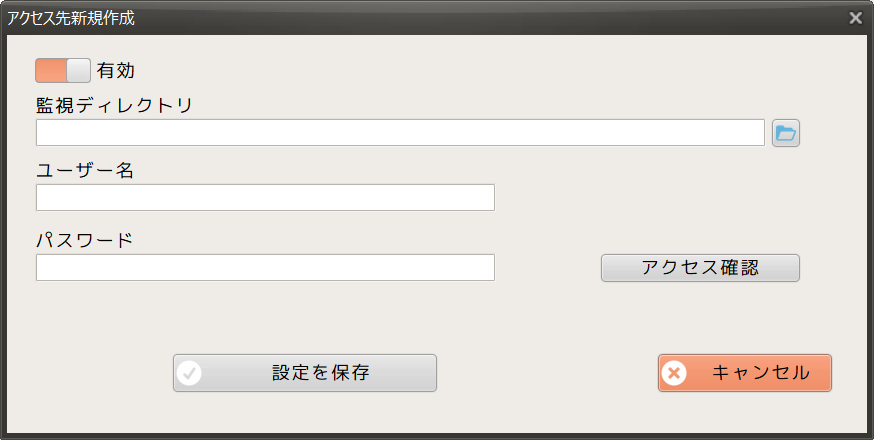Click the orange track of the 有効 switch
Image resolution: width=874 pixels, height=440 pixels.
tap(50, 70)
